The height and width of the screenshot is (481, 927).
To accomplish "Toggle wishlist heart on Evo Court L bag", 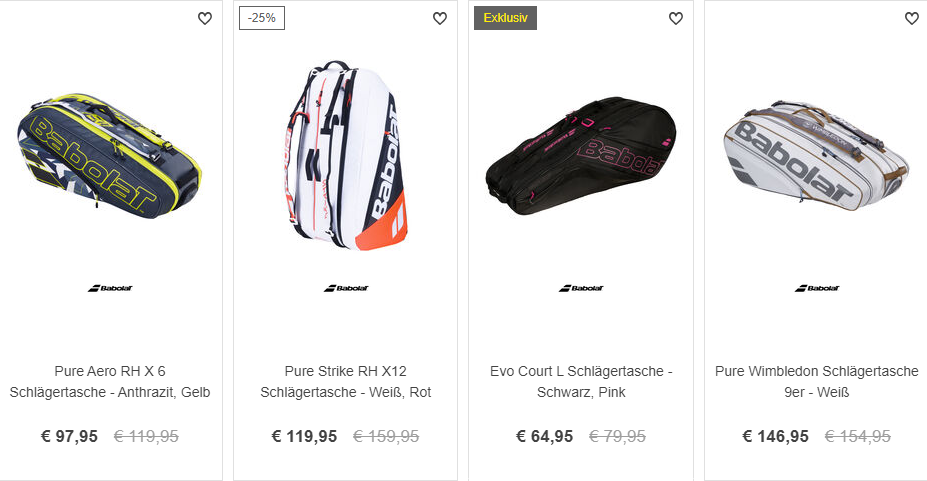I will [x=676, y=18].
